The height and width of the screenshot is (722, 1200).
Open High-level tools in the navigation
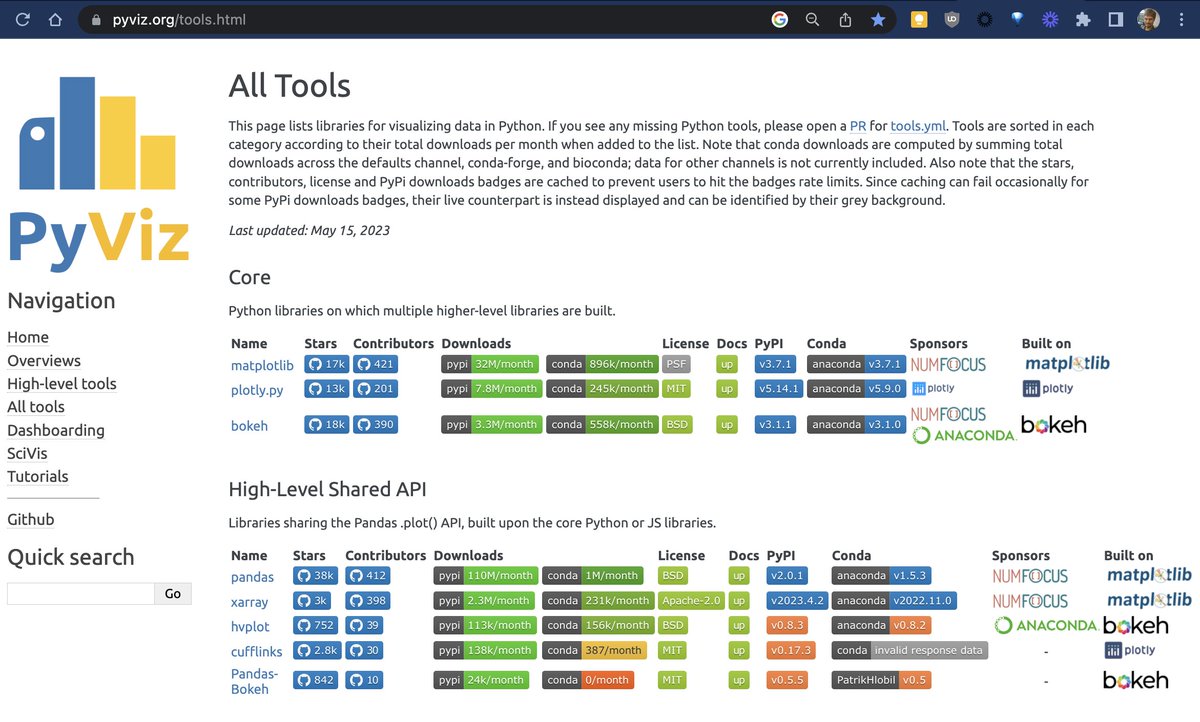tap(62, 384)
